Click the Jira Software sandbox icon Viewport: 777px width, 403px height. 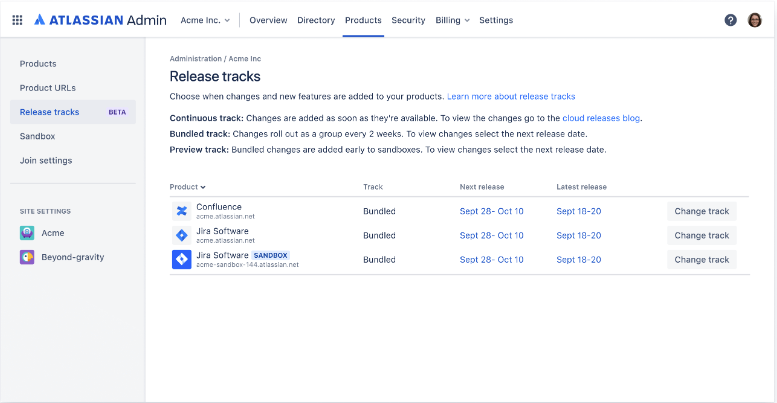pyautogui.click(x=182, y=259)
